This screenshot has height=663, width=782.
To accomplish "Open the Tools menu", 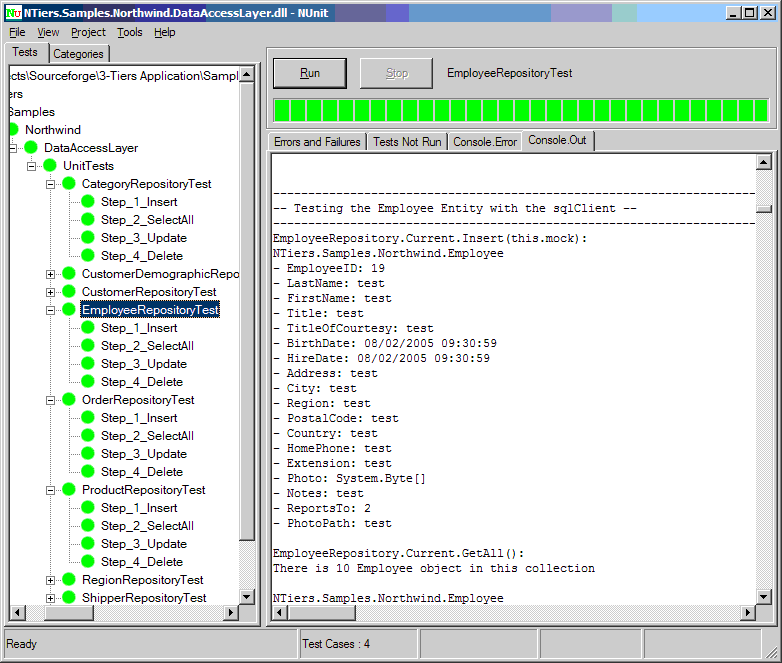I will coord(130,32).
